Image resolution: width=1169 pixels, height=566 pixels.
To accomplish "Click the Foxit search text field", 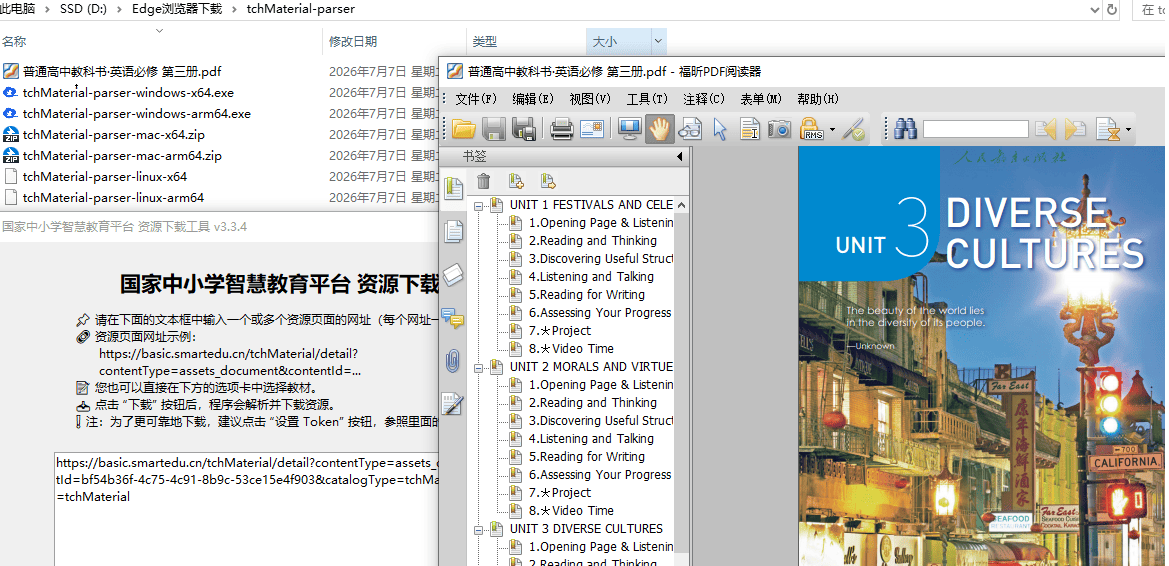I will 975,129.
